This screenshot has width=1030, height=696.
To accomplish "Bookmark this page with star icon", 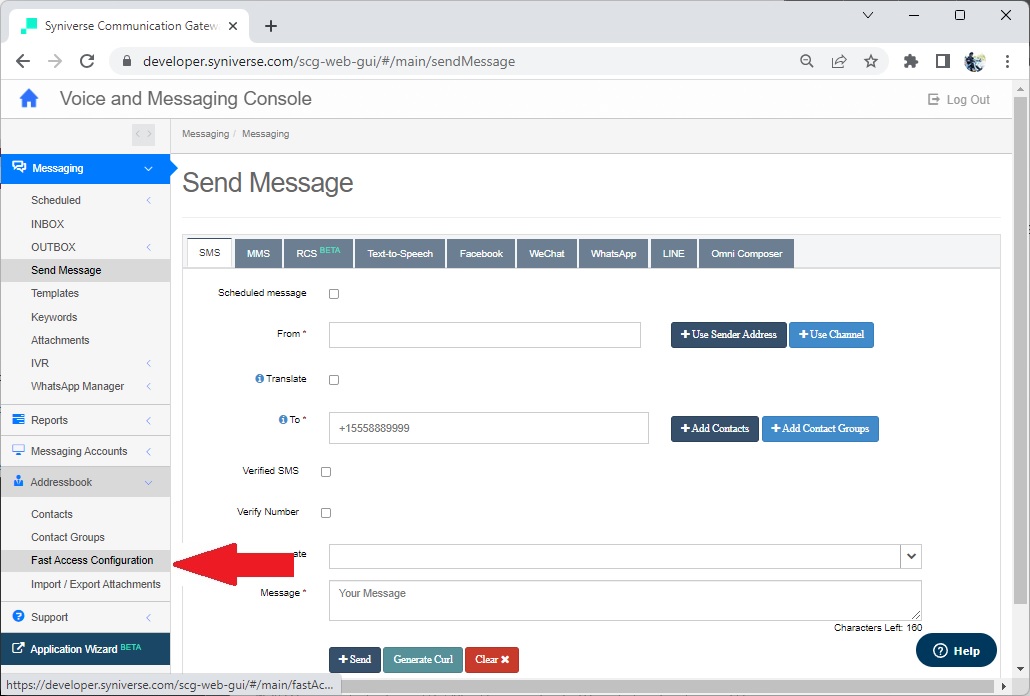I will click(871, 61).
